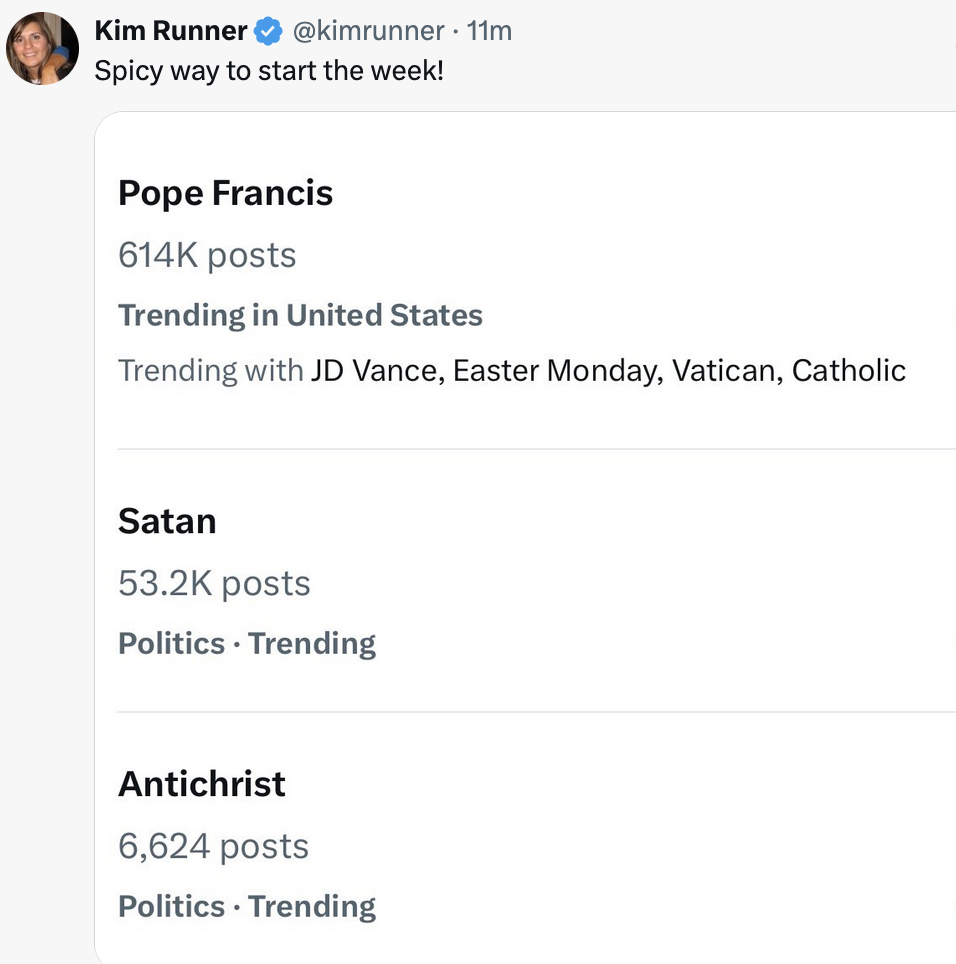Click the 'Trending with' label text
The width and height of the screenshot is (956, 964).
[x=210, y=371]
